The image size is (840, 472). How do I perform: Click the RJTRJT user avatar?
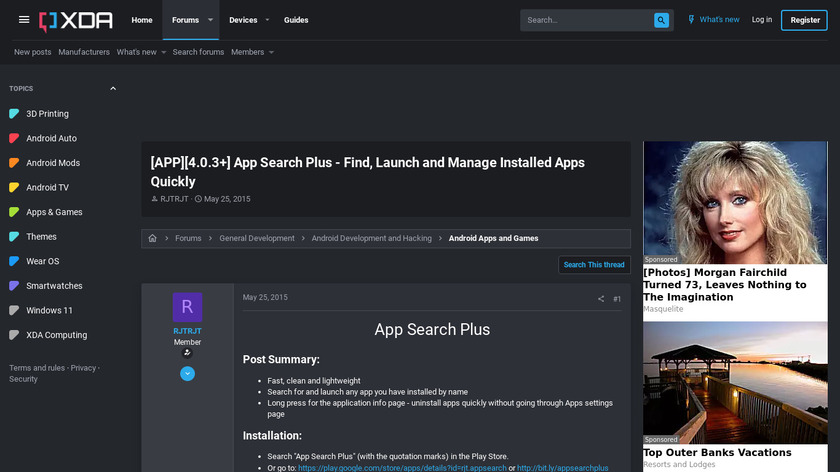187,307
